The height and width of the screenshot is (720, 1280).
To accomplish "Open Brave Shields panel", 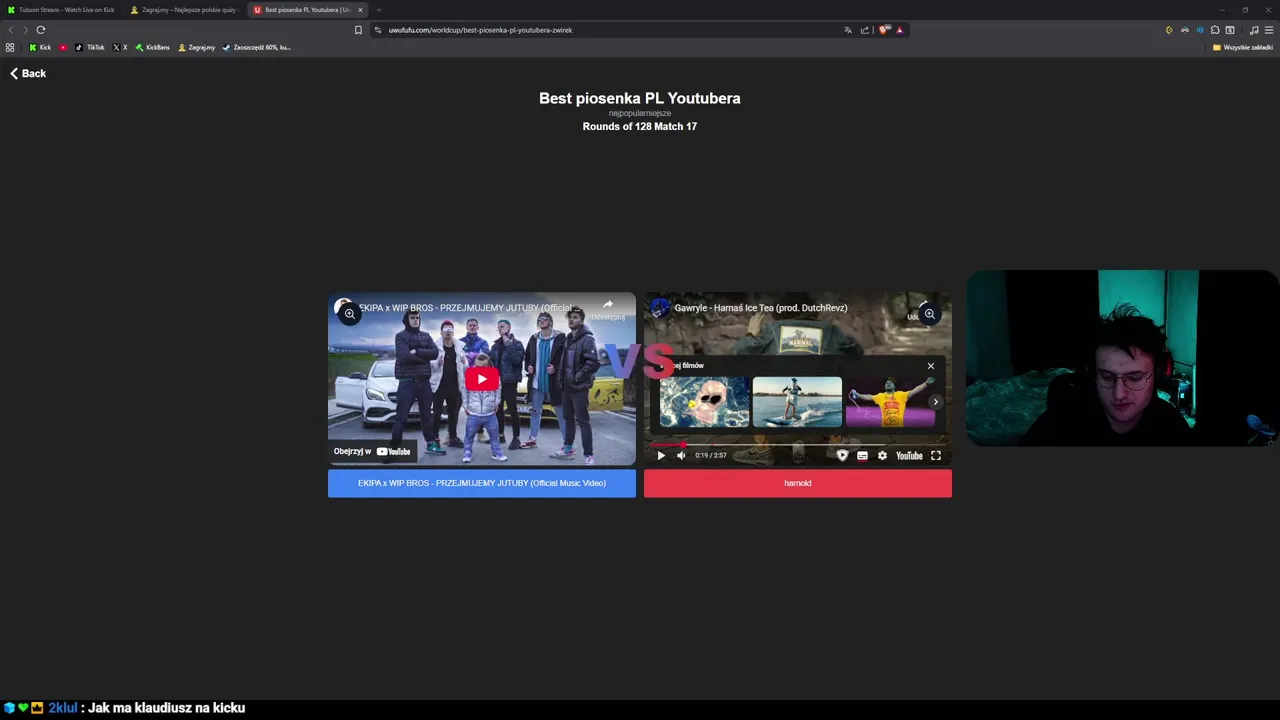I will click(x=884, y=30).
